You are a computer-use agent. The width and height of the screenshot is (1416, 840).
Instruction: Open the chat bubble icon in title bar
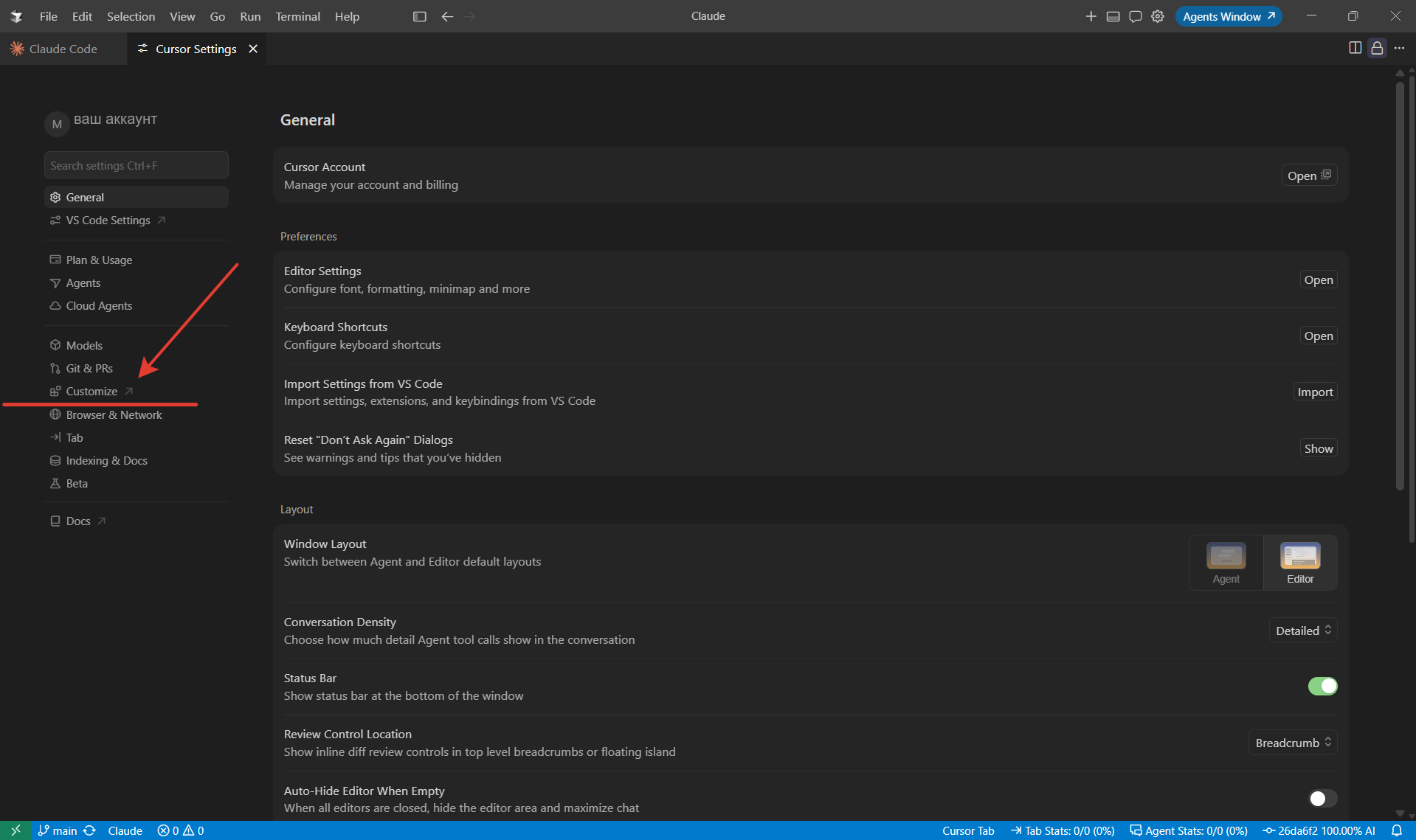pos(1136,16)
